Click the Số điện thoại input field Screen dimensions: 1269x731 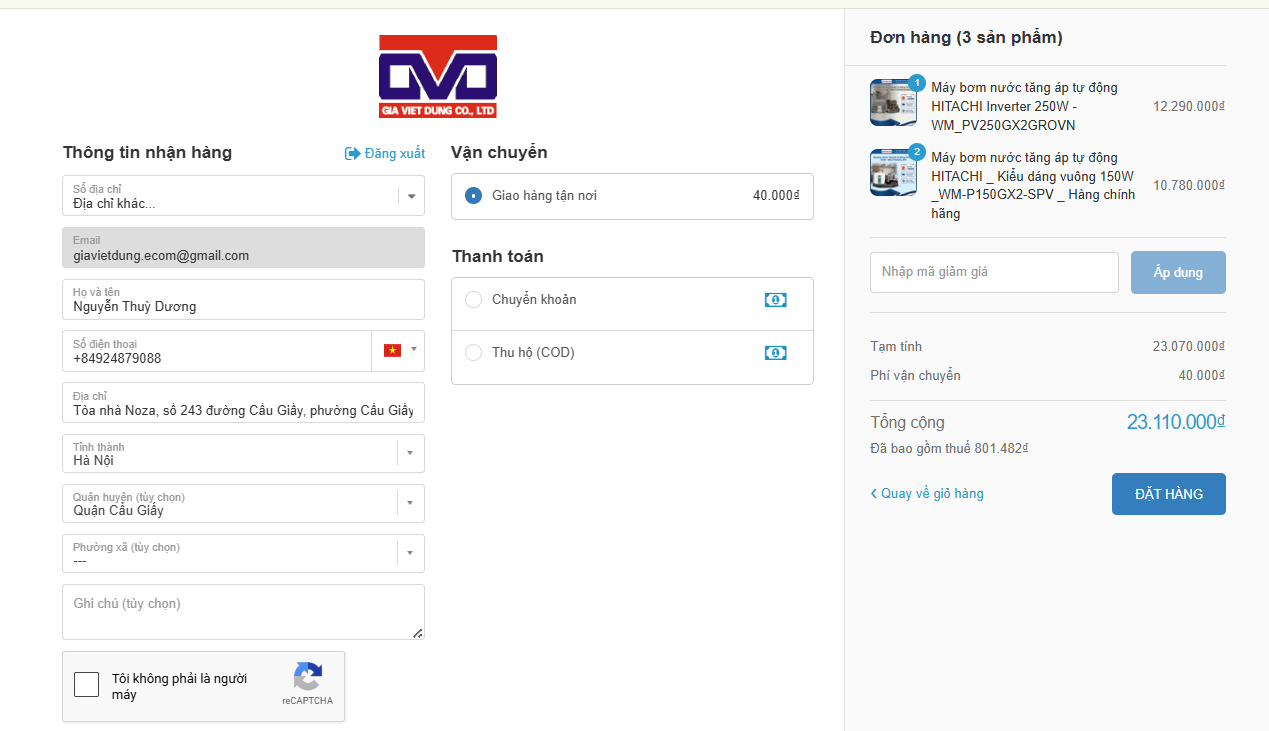pos(217,351)
